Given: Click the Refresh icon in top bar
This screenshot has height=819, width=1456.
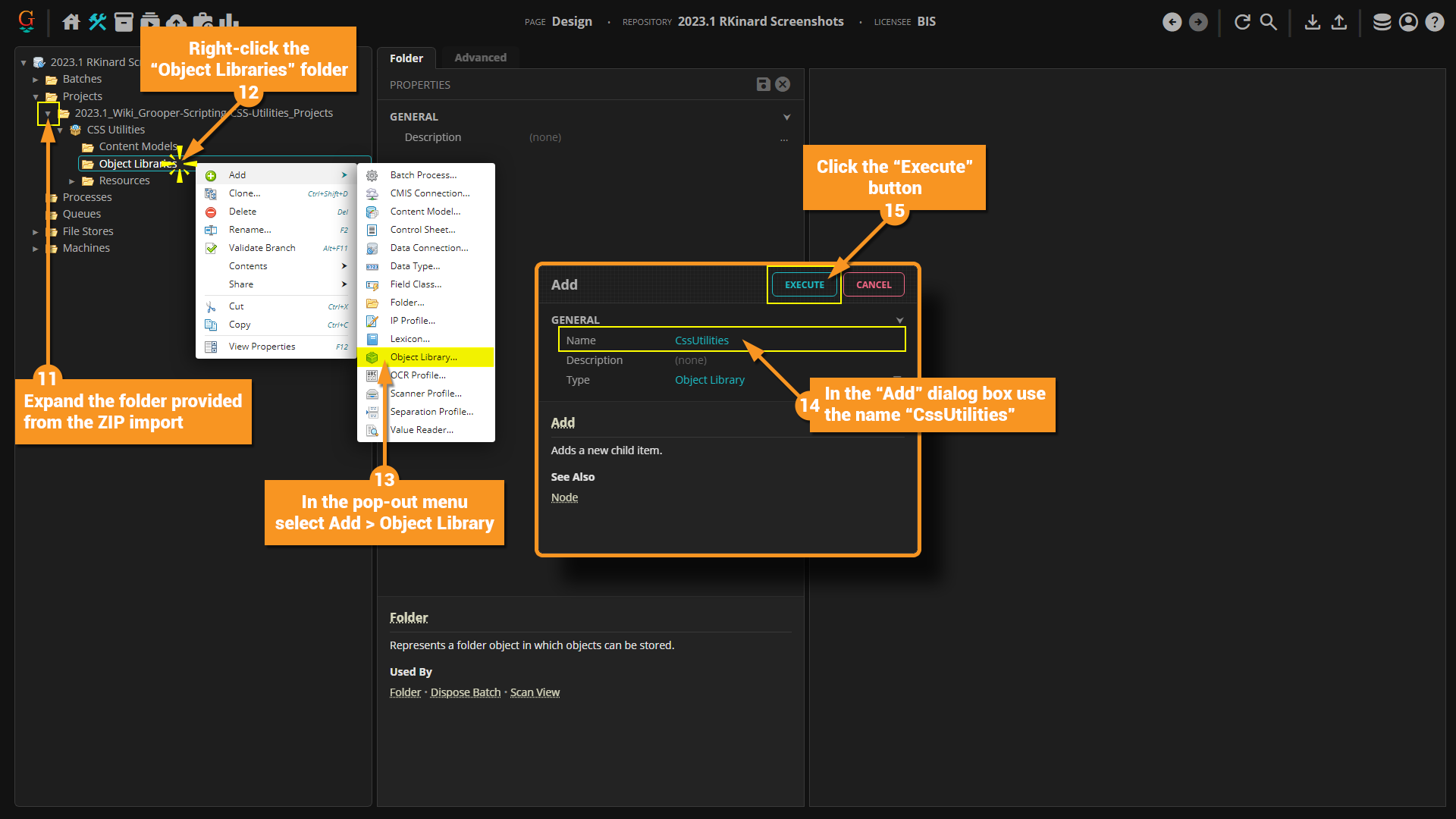Looking at the screenshot, I should pos(1242,22).
